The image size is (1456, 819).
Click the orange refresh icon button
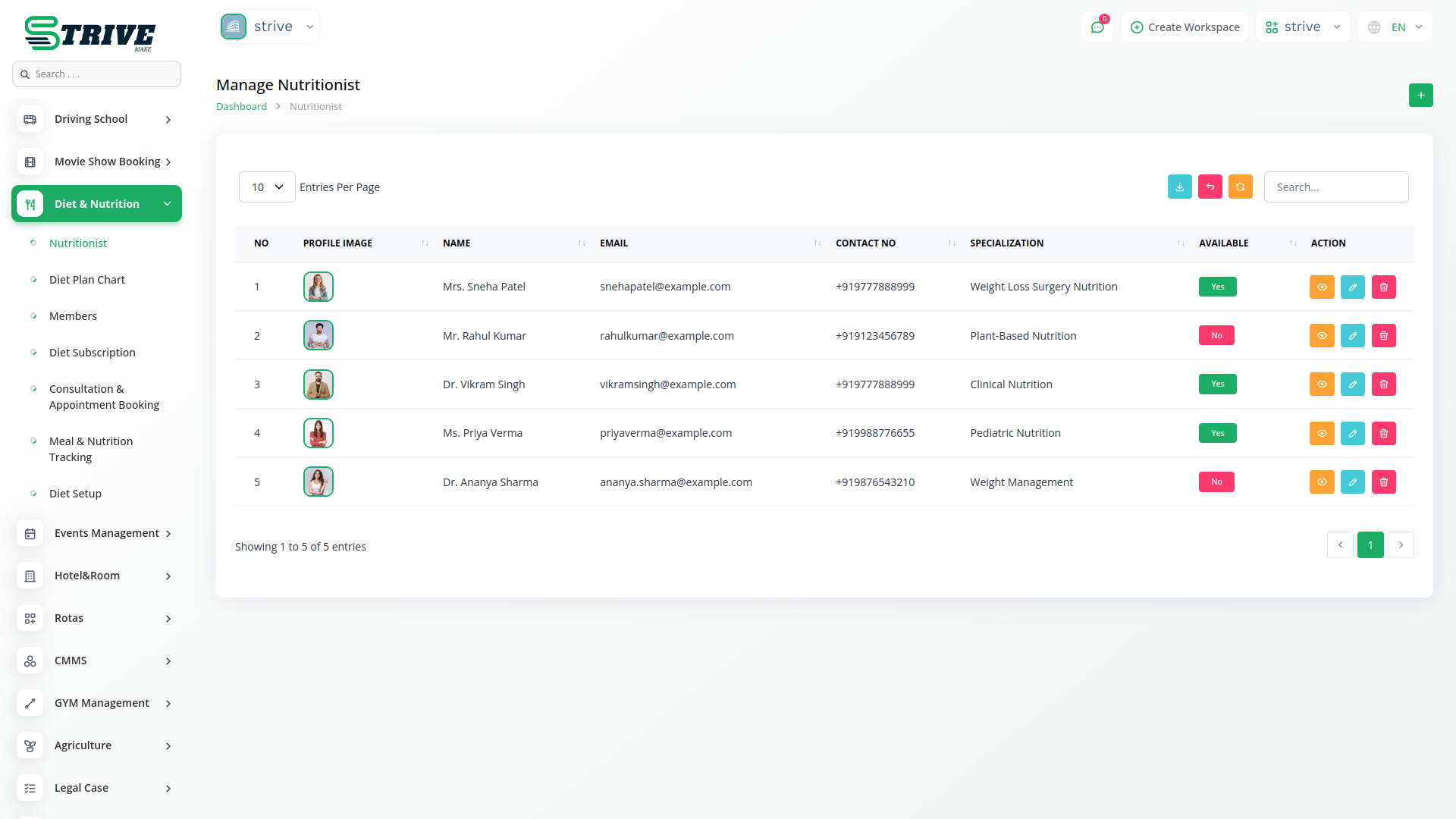click(1240, 187)
